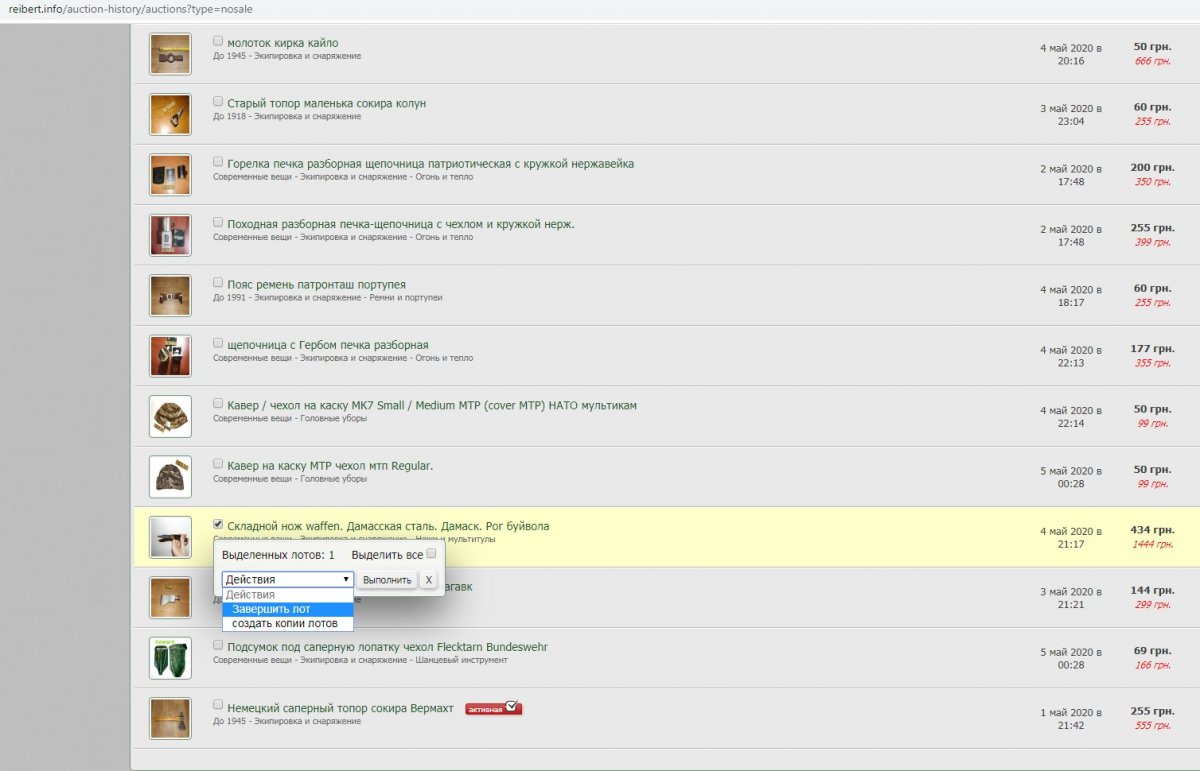Viewport: 1200px width, 771px height.
Task: Open the Flecktarn shovel pouch thumbnail
Action: click(x=170, y=658)
